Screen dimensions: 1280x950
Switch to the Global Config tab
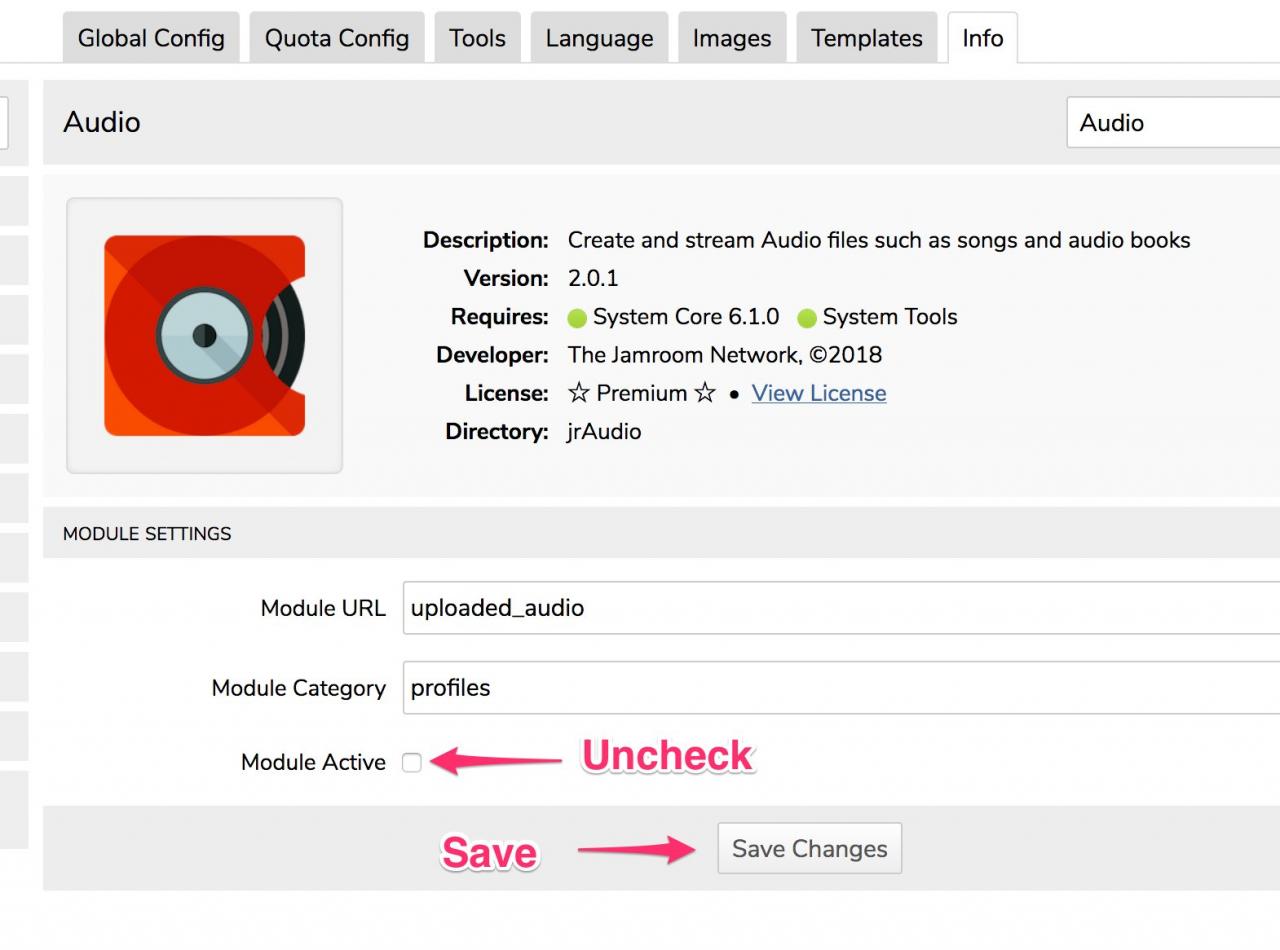click(x=151, y=38)
